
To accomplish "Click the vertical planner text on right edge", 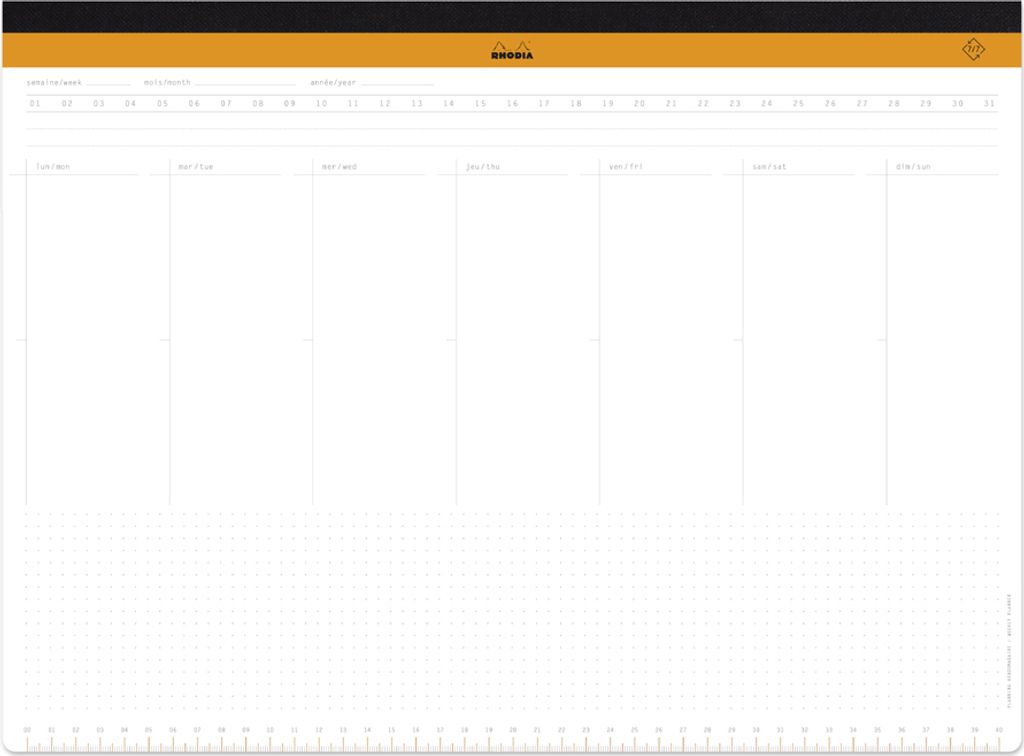I will point(1010,640).
